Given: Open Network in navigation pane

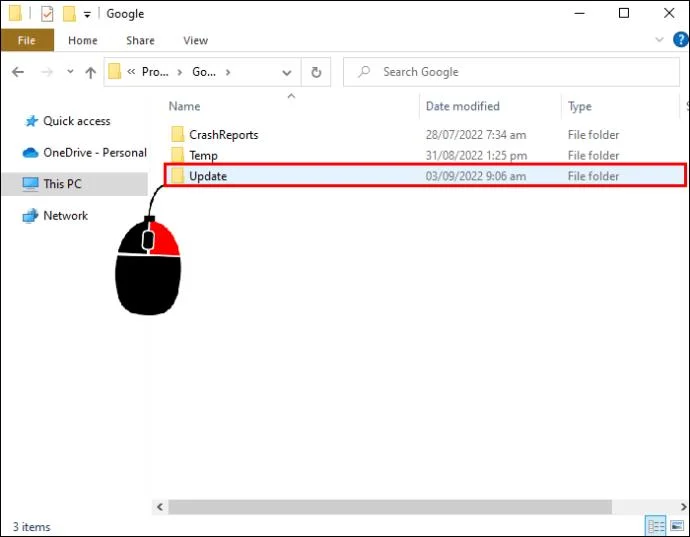Looking at the screenshot, I should click(x=66, y=216).
